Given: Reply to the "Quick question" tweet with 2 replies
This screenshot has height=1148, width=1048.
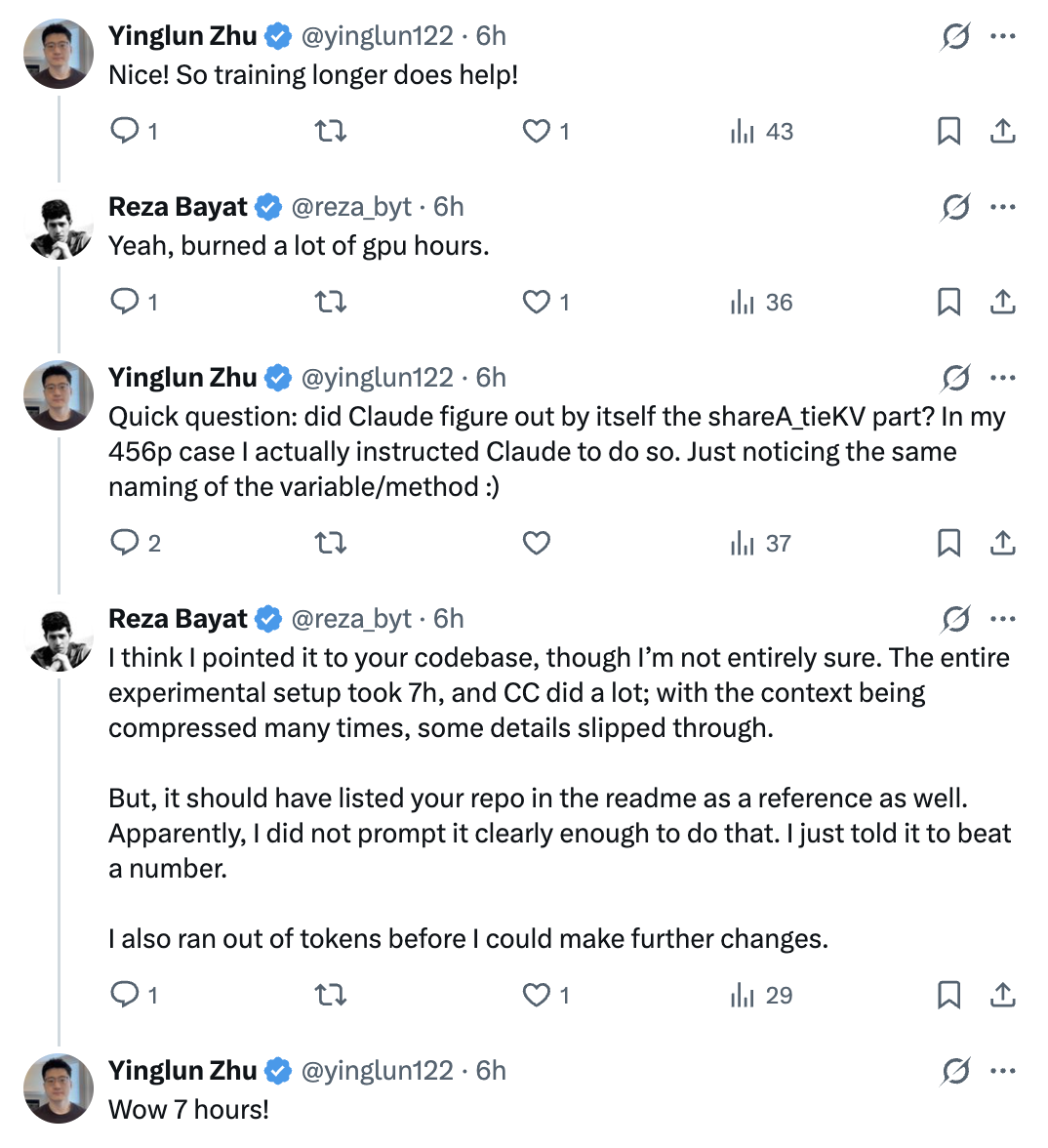Looking at the screenshot, I should [x=125, y=543].
